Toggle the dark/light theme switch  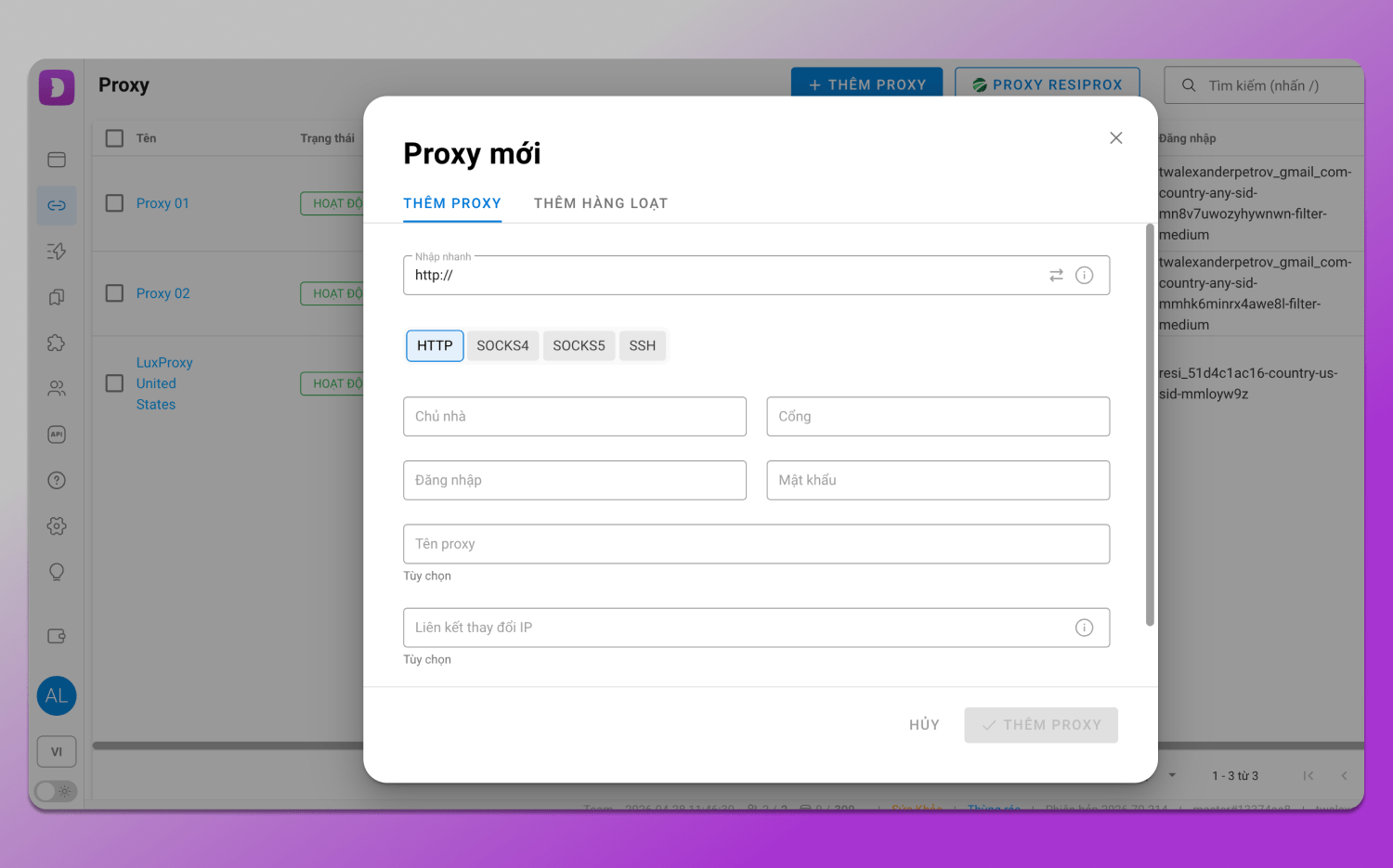pos(56,792)
